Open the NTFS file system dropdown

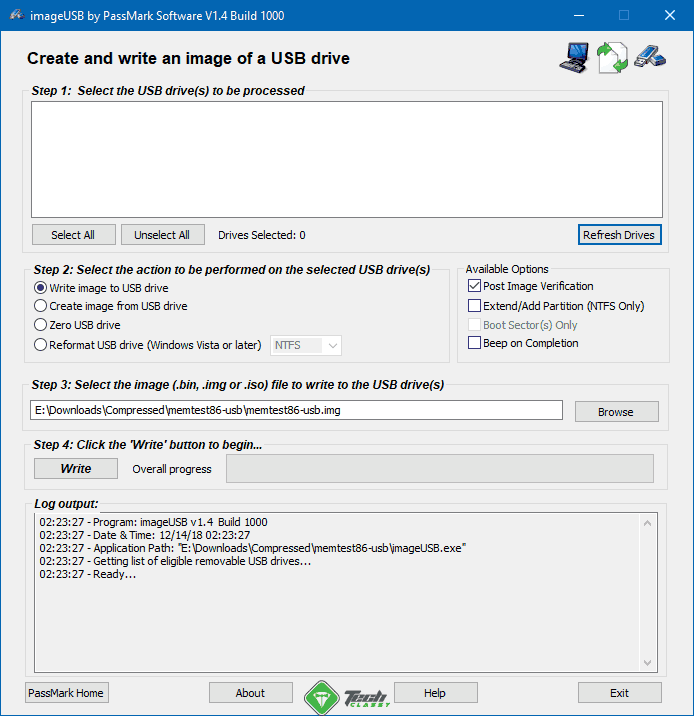pos(306,345)
